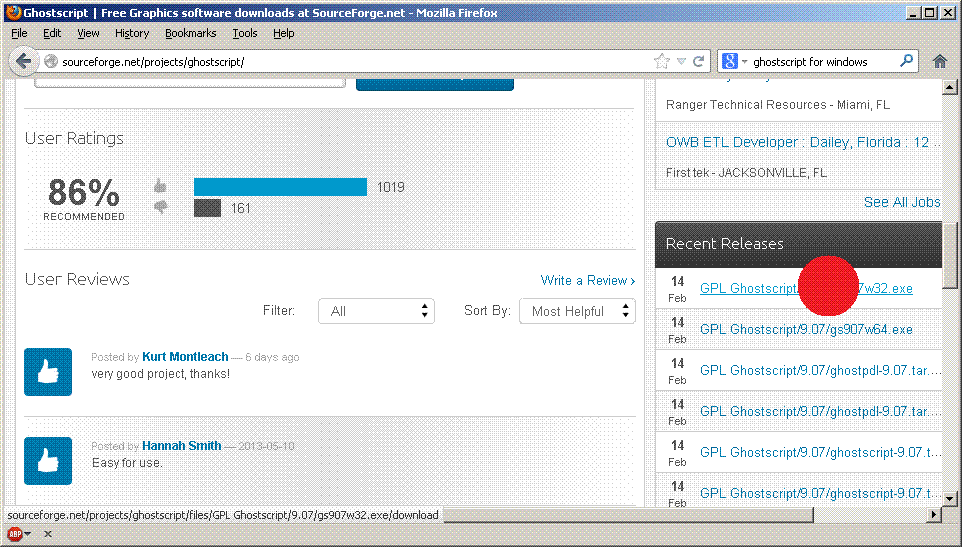The height and width of the screenshot is (547, 962).
Task: Click Kurt Montleach's thumbs up avatar
Action: click(x=48, y=372)
